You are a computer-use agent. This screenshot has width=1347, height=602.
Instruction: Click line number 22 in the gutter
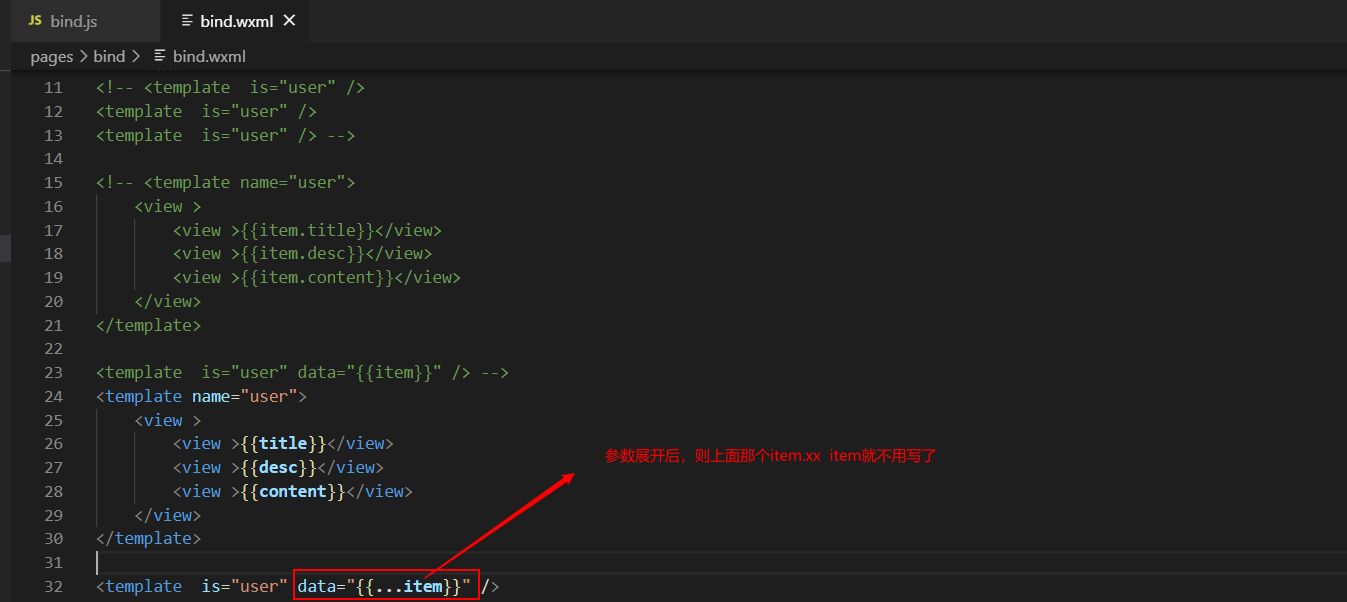click(x=53, y=349)
